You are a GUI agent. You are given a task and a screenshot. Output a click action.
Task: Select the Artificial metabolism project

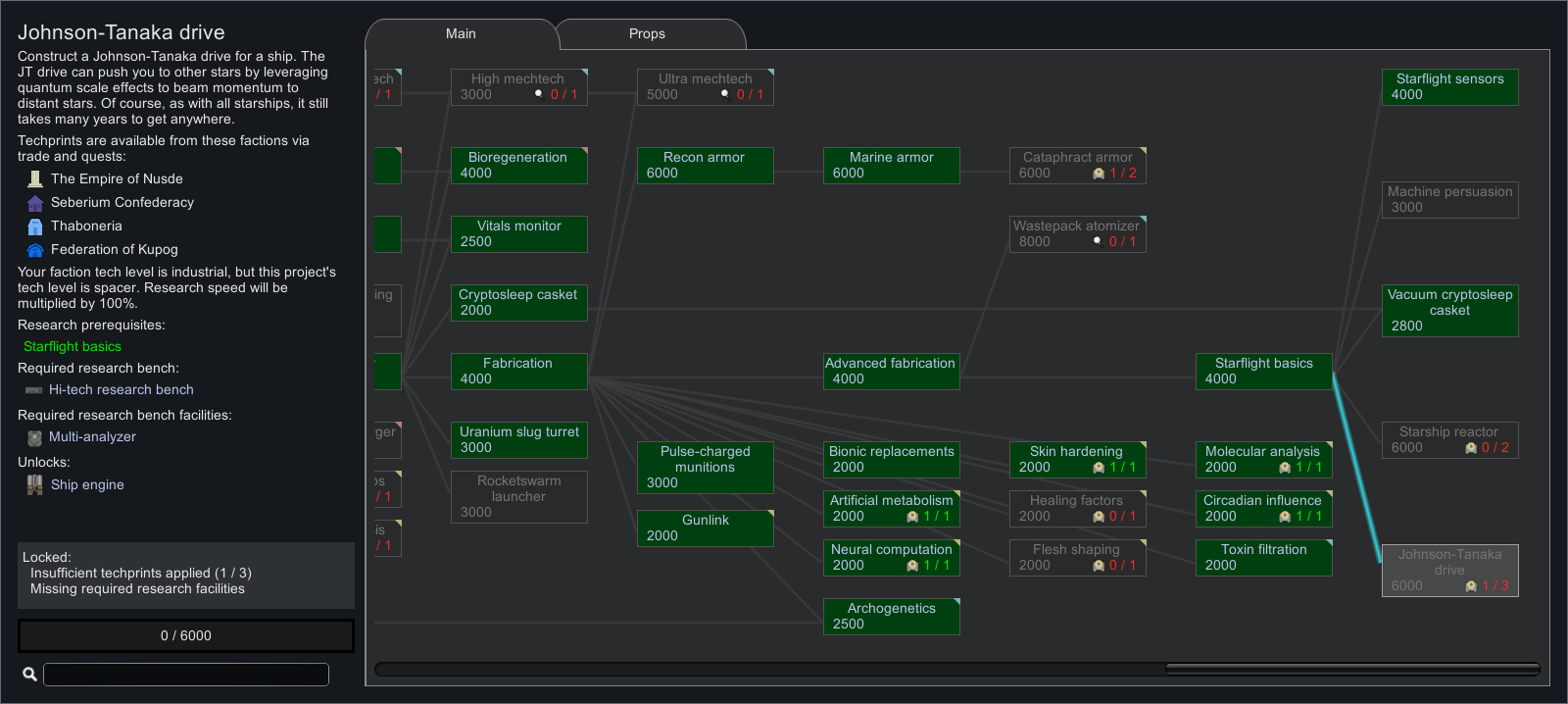pos(892,509)
